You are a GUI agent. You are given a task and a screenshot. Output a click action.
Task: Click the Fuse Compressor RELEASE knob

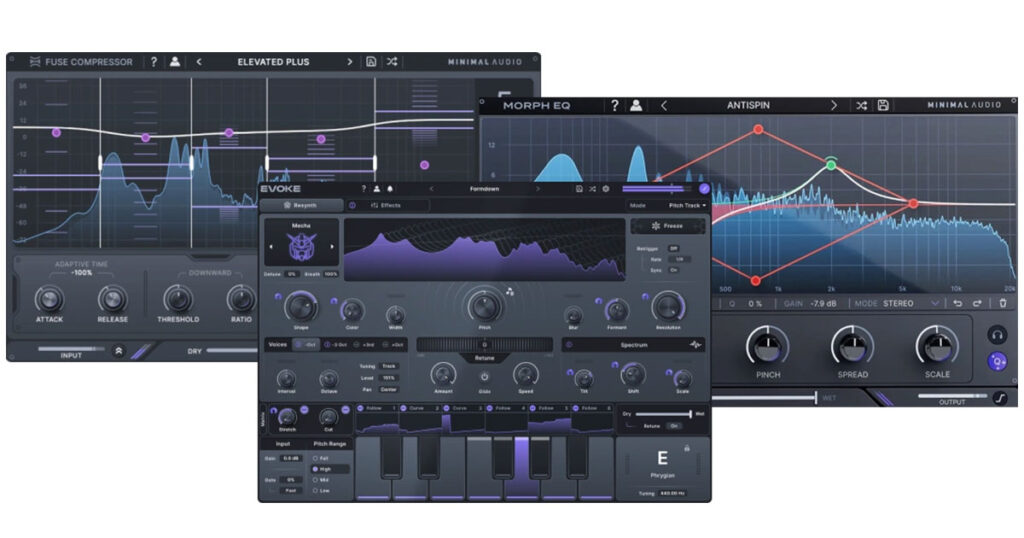pos(112,299)
